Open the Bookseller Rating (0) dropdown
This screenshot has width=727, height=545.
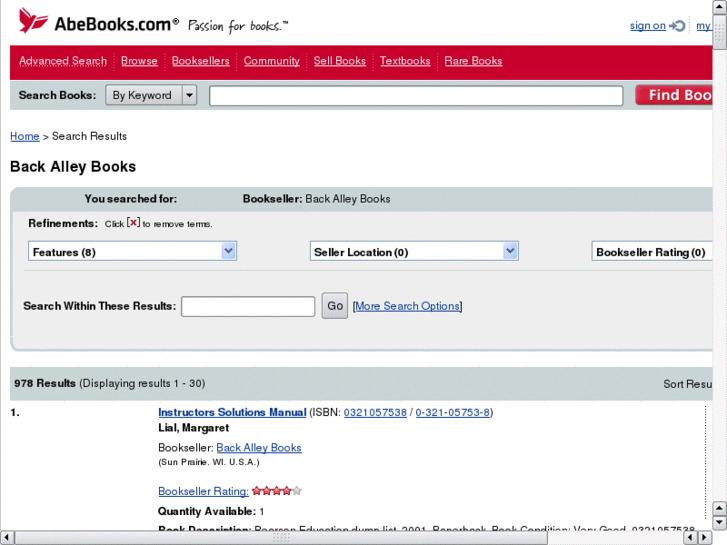[651, 251]
